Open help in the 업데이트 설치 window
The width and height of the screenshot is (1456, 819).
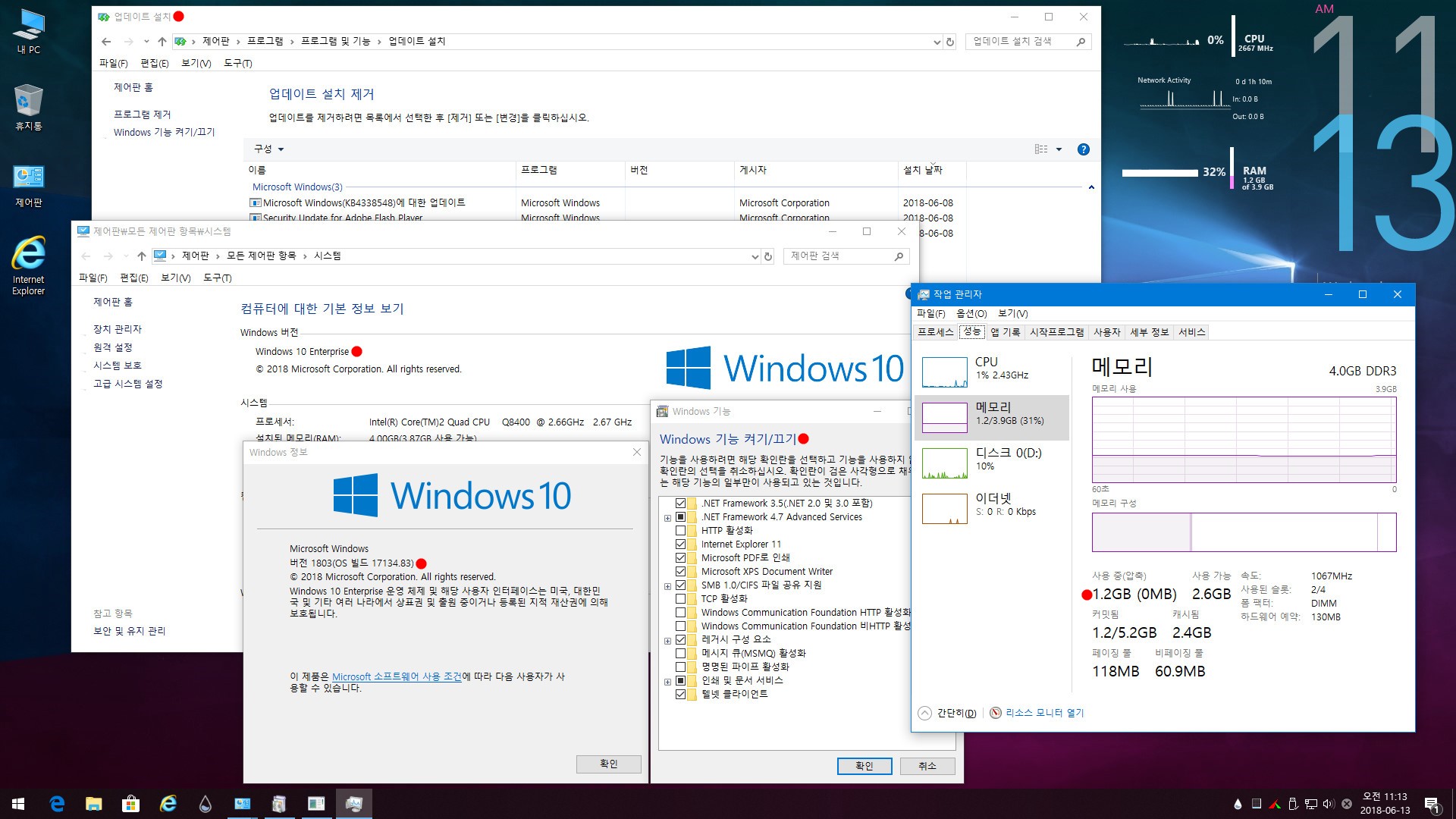1084,149
